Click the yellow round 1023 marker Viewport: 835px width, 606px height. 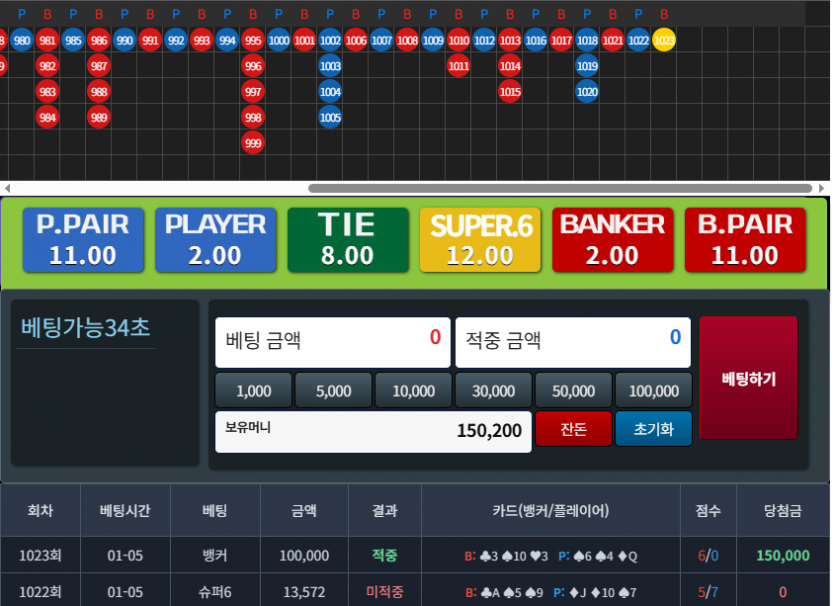click(x=663, y=41)
